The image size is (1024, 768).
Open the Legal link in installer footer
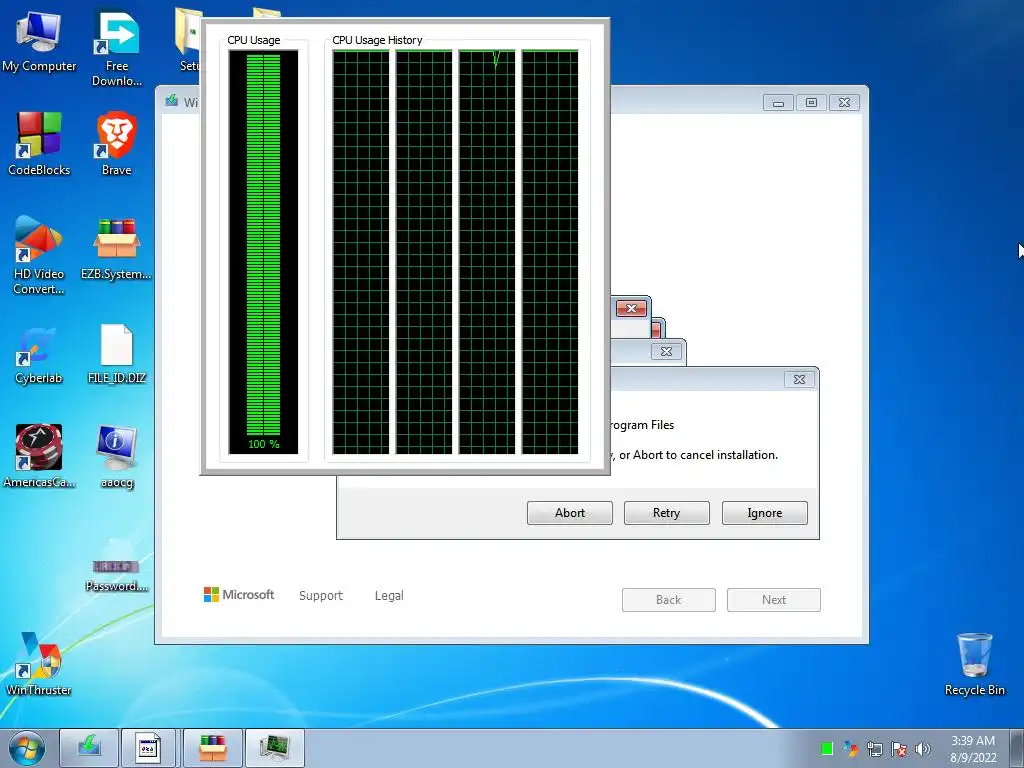pyautogui.click(x=389, y=596)
